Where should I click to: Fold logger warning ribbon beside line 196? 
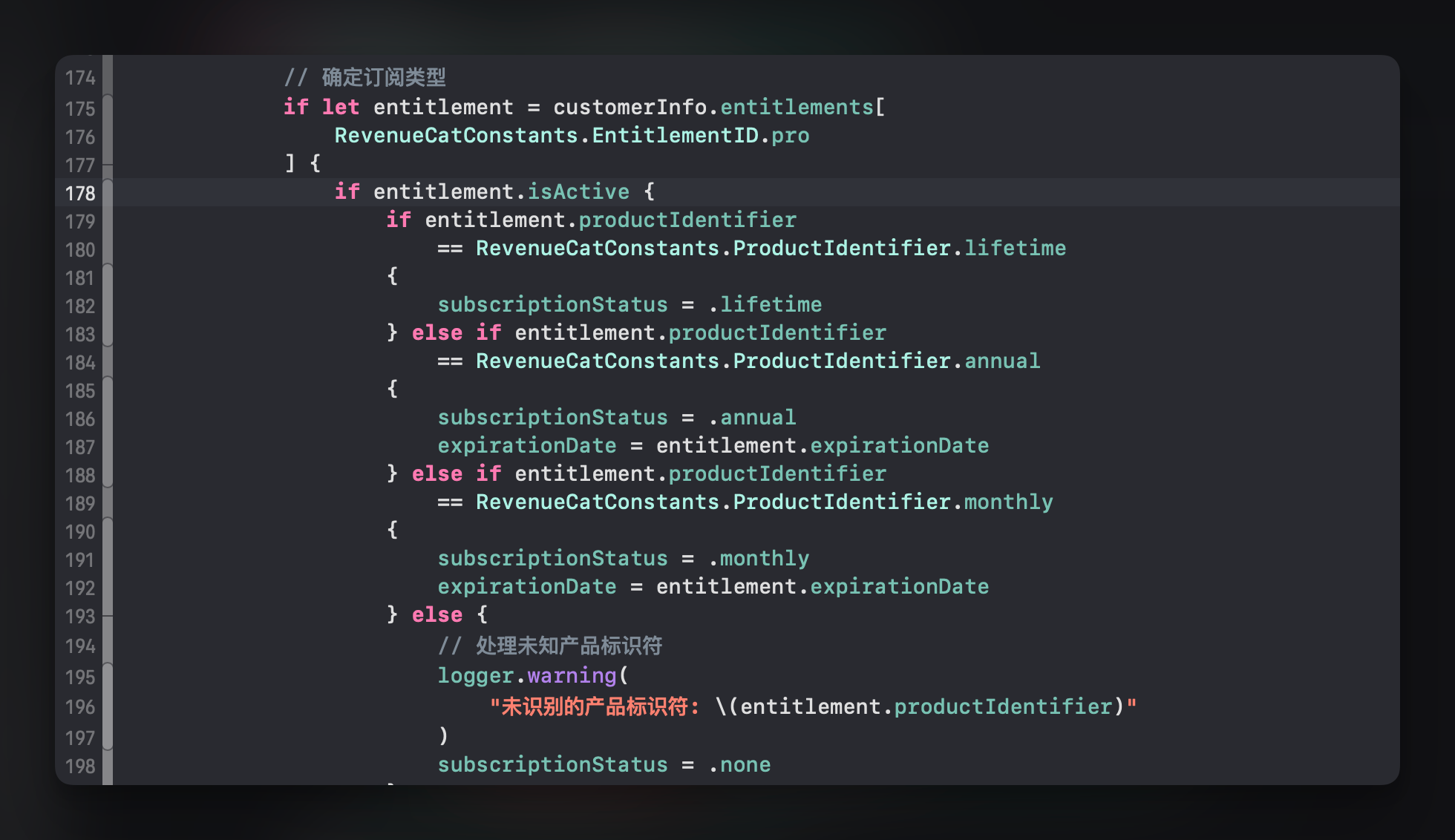click(x=108, y=706)
